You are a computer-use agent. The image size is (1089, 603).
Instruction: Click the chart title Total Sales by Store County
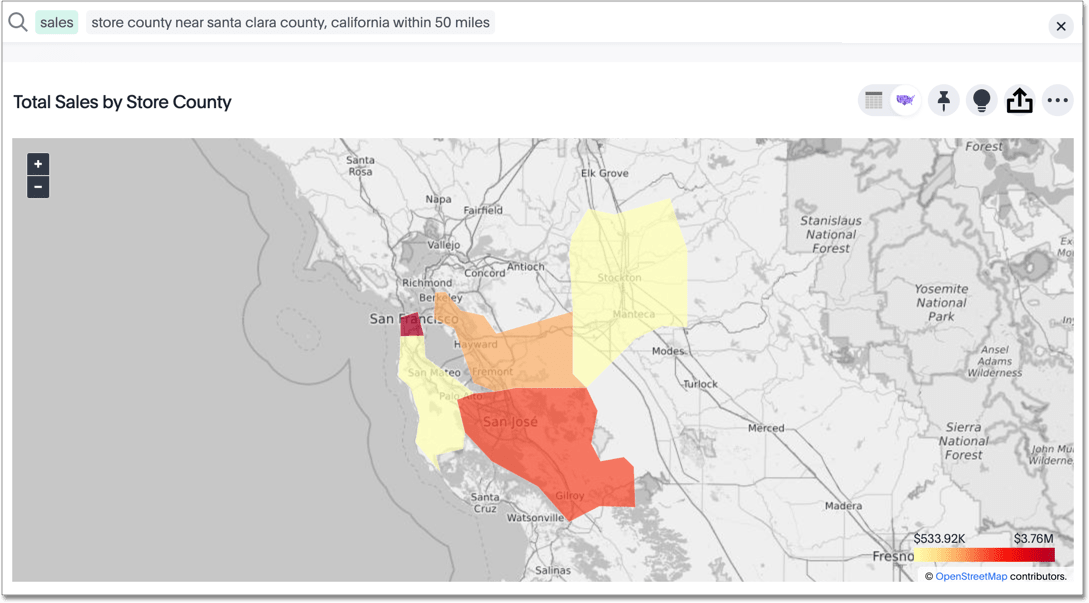point(122,102)
